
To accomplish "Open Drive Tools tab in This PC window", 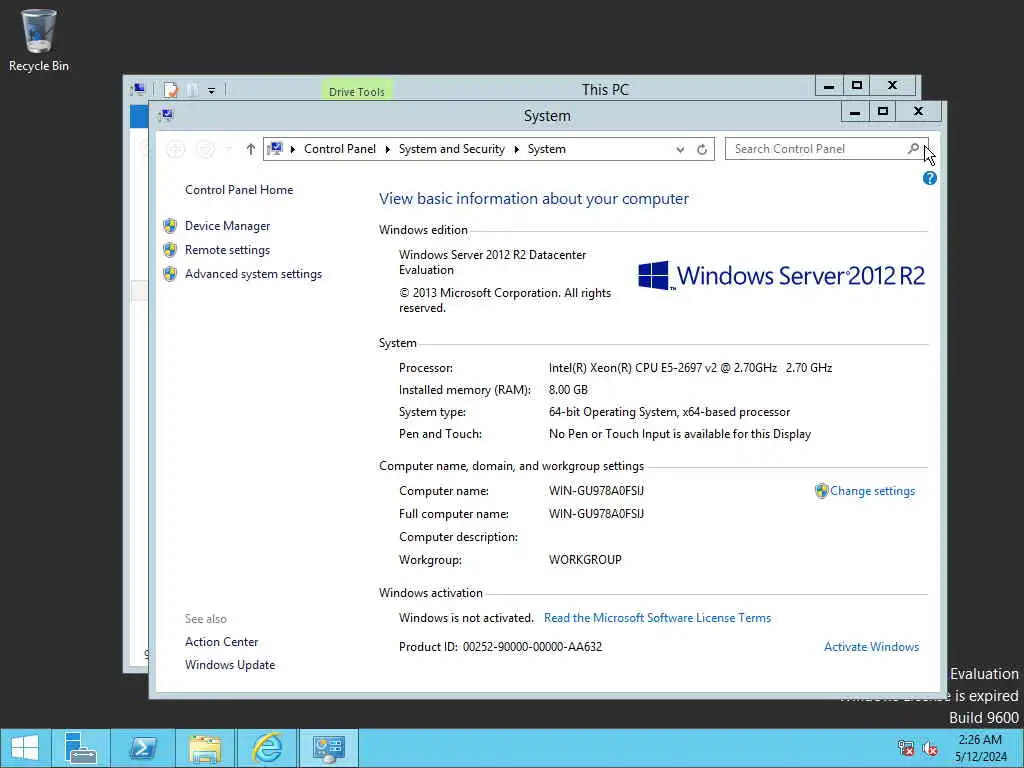I will click(x=357, y=91).
